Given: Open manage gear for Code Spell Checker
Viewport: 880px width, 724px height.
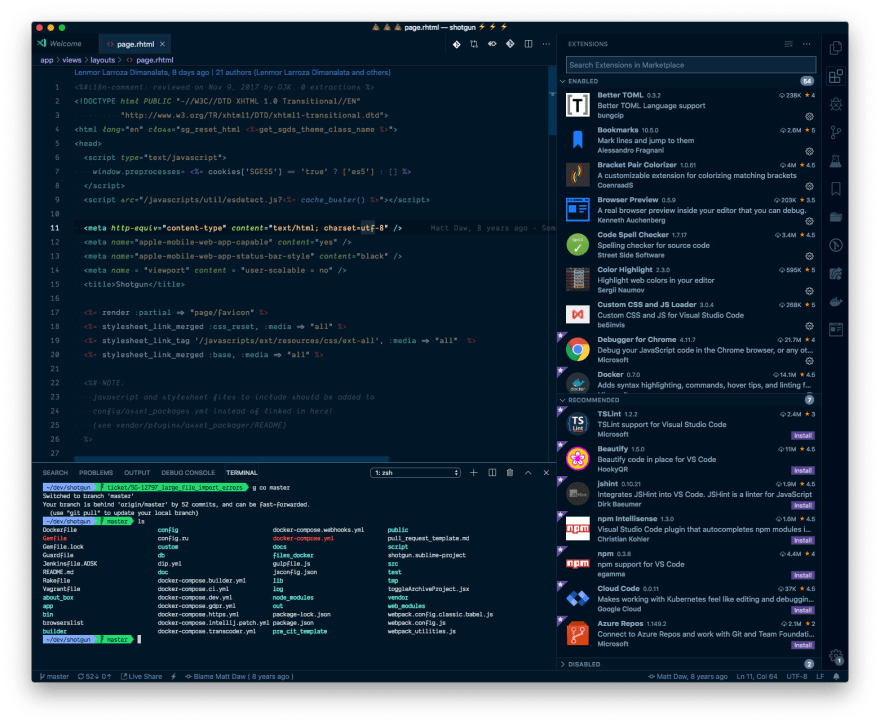Looking at the screenshot, I should [x=809, y=256].
